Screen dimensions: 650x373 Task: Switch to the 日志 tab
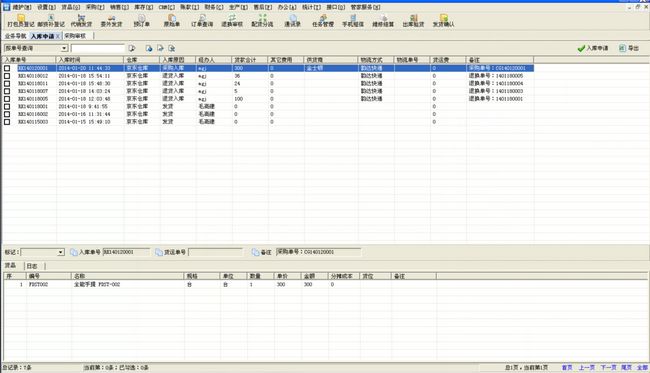click(x=32, y=266)
